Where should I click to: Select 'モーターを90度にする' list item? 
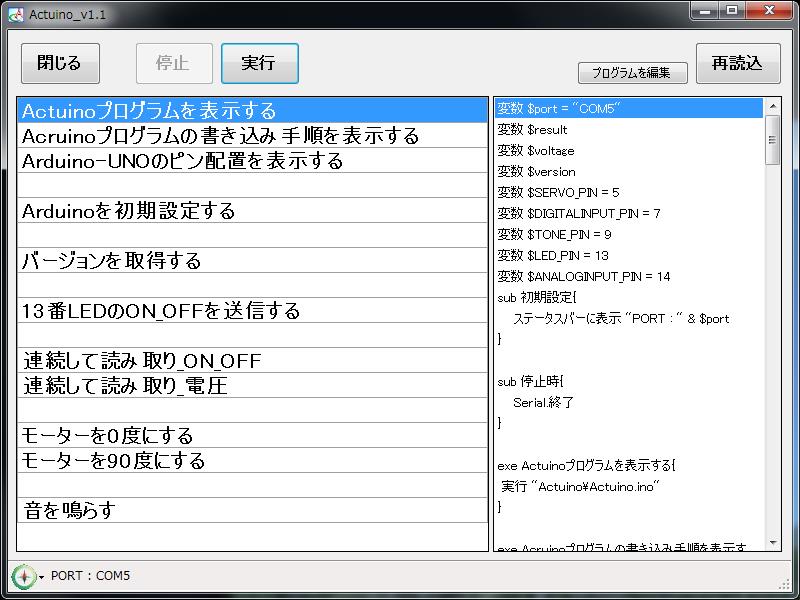252,460
